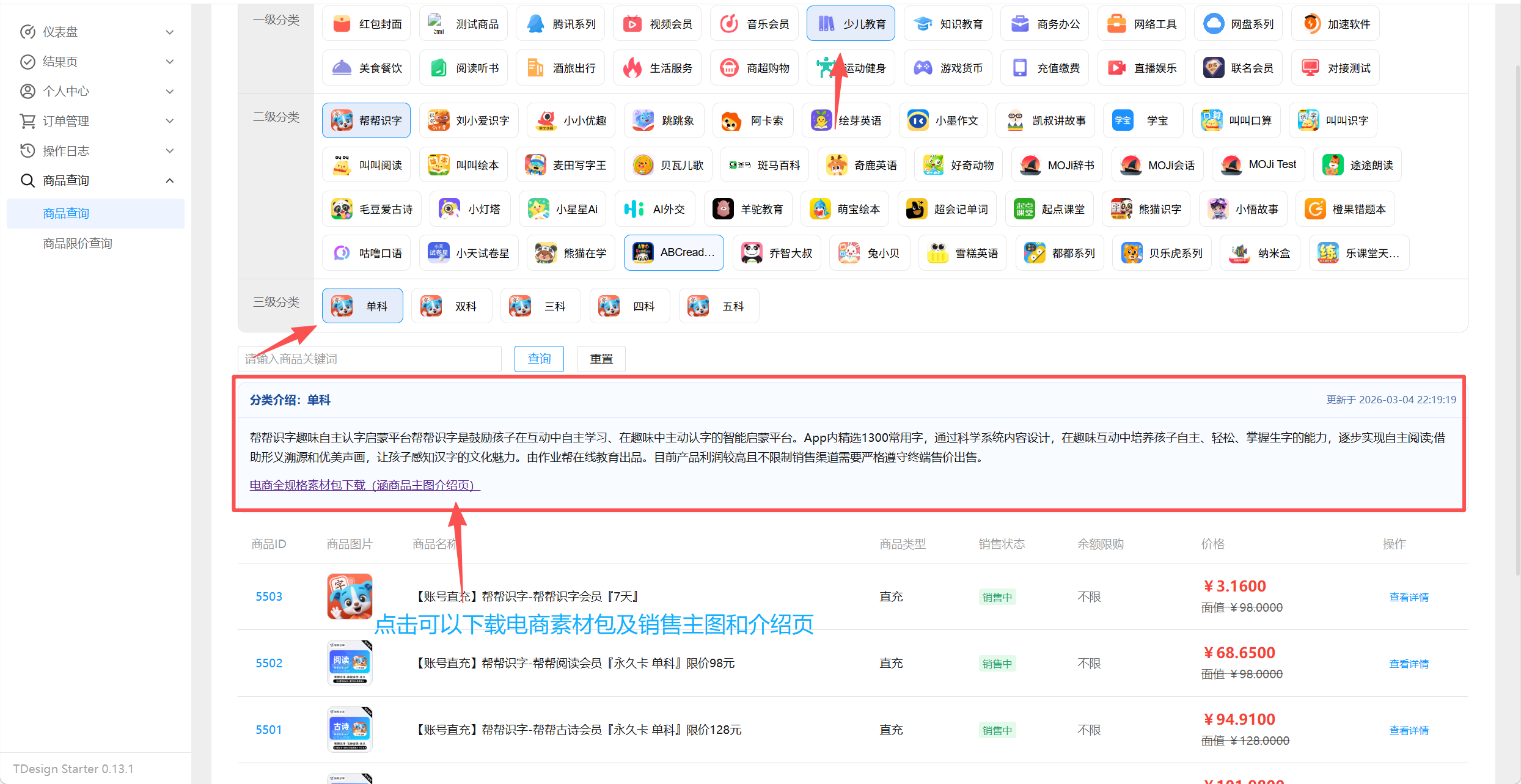1521x784 pixels.
Task: Open the 网络工具 category
Action: tap(1141, 23)
